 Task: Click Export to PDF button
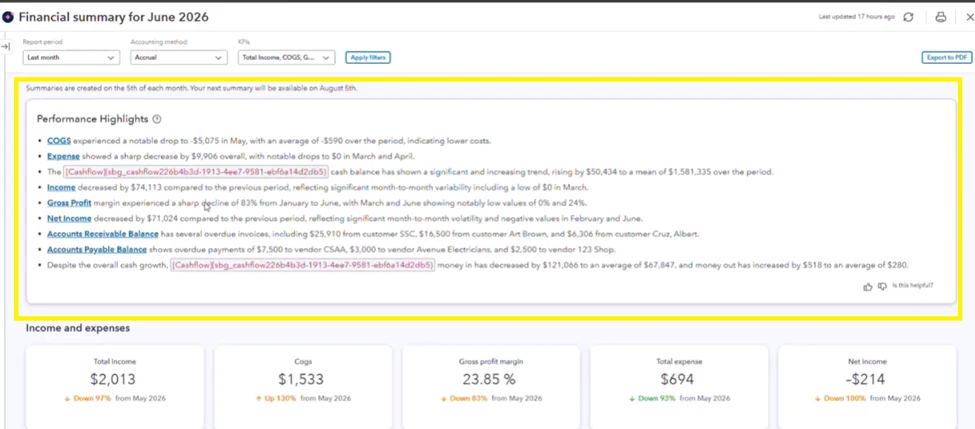[x=946, y=57]
